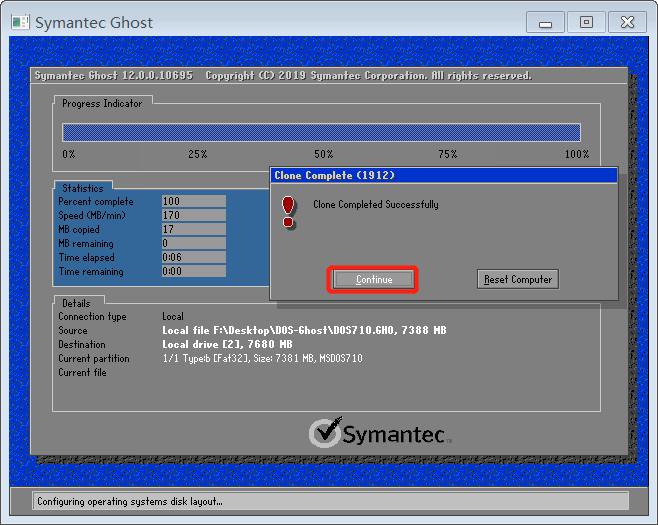Click the Symantec Ghost window title text
This screenshot has height=525, width=658.
(94, 23)
